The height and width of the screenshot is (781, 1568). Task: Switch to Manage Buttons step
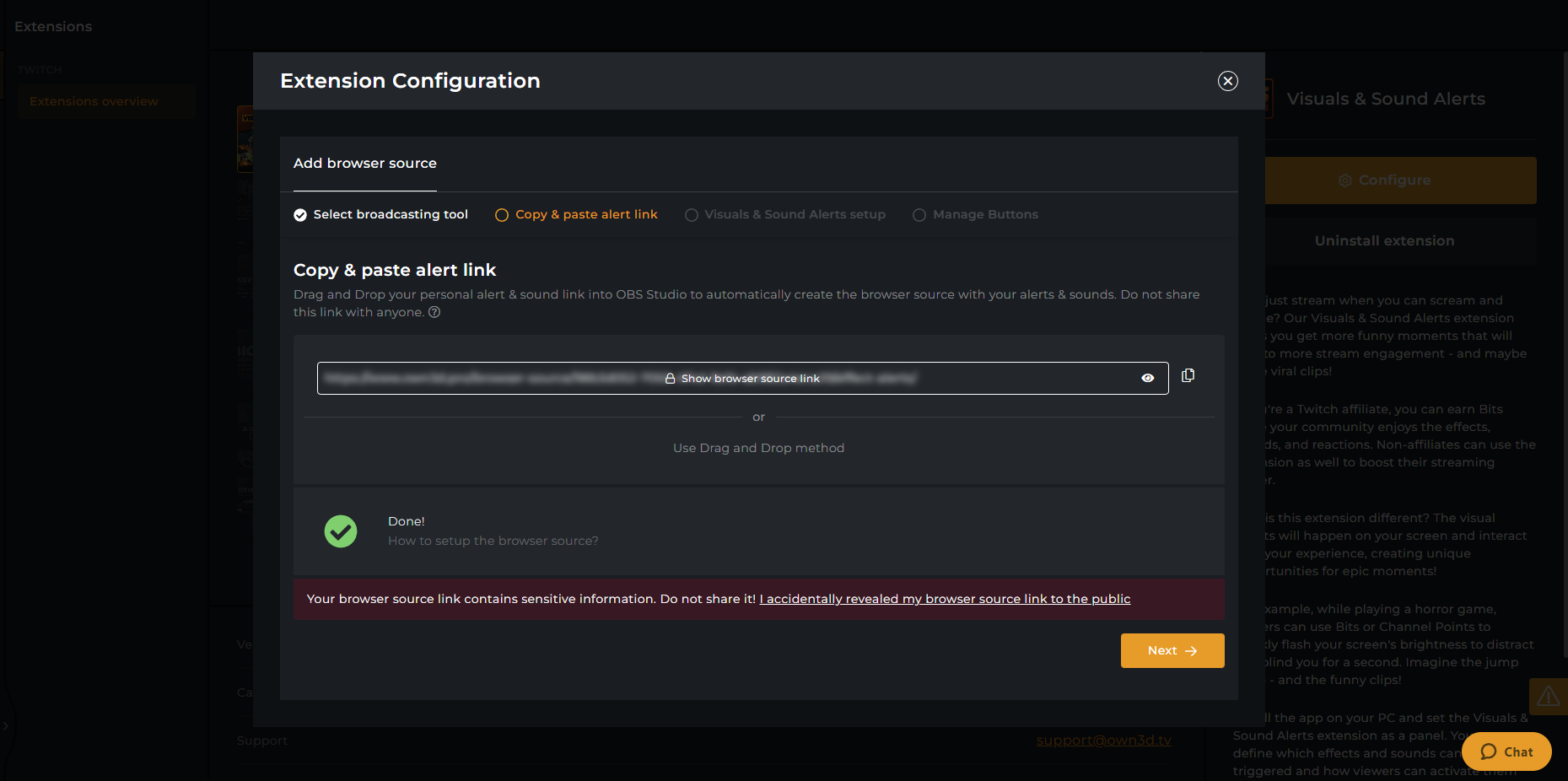pyautogui.click(x=975, y=215)
